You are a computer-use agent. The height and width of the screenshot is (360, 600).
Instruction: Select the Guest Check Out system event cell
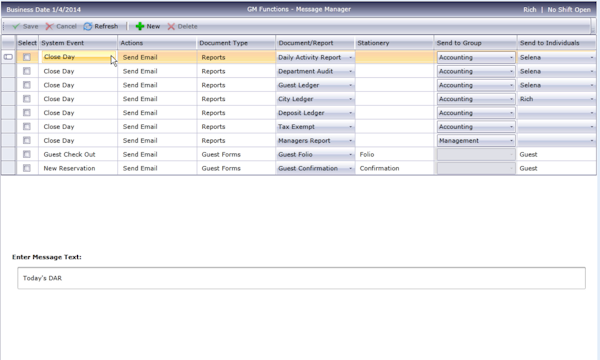pyautogui.click(x=78, y=155)
